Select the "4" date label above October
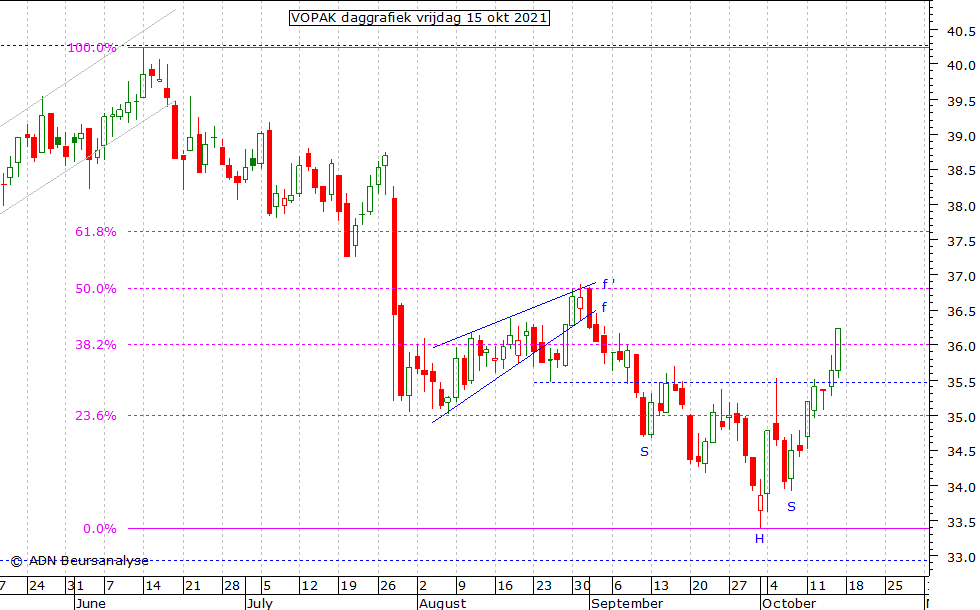Screen dimensions: 980x610 pos(774,586)
